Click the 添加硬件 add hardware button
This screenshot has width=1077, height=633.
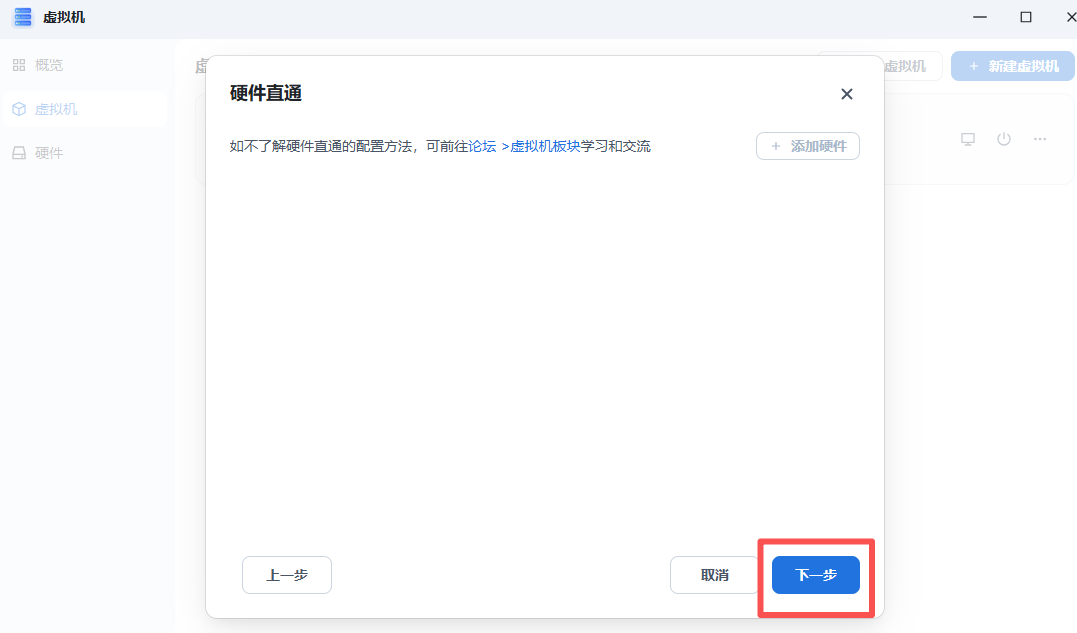pyautogui.click(x=808, y=146)
